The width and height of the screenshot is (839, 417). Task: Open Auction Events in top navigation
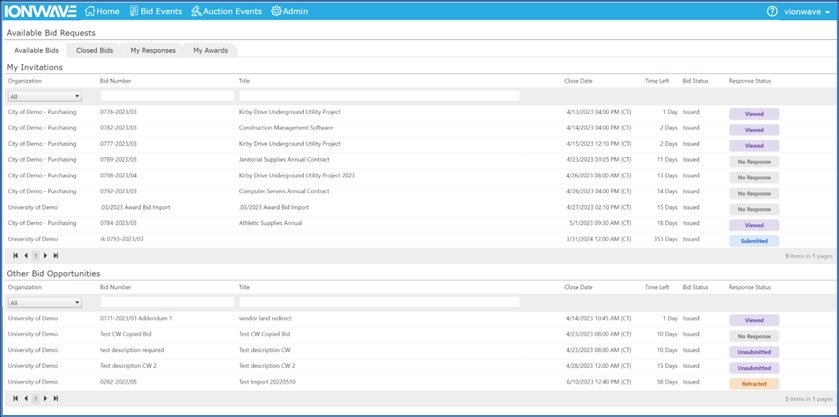227,11
